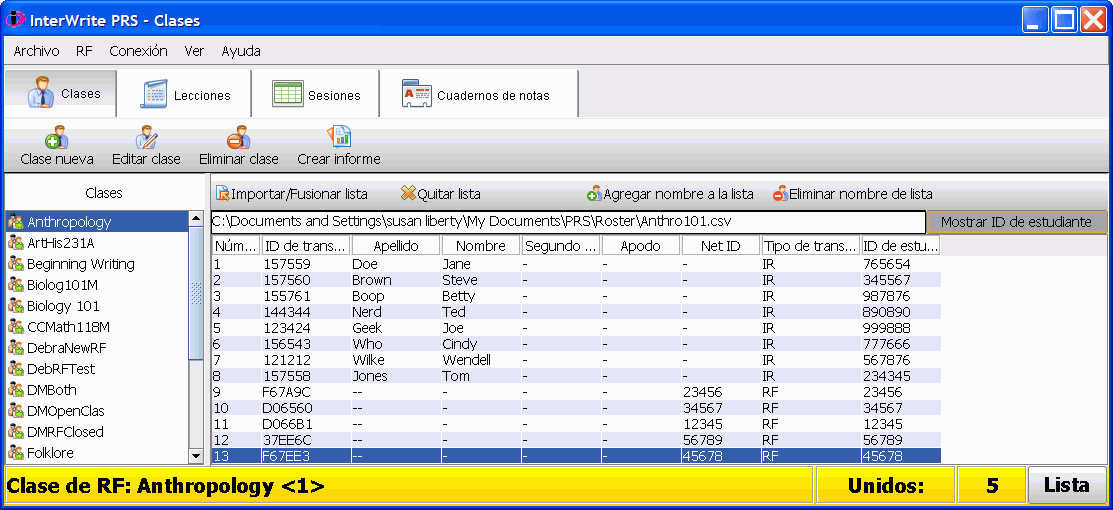1113x510 pixels.
Task: Sort by the Apellido column header
Action: pyautogui.click(x=396, y=246)
